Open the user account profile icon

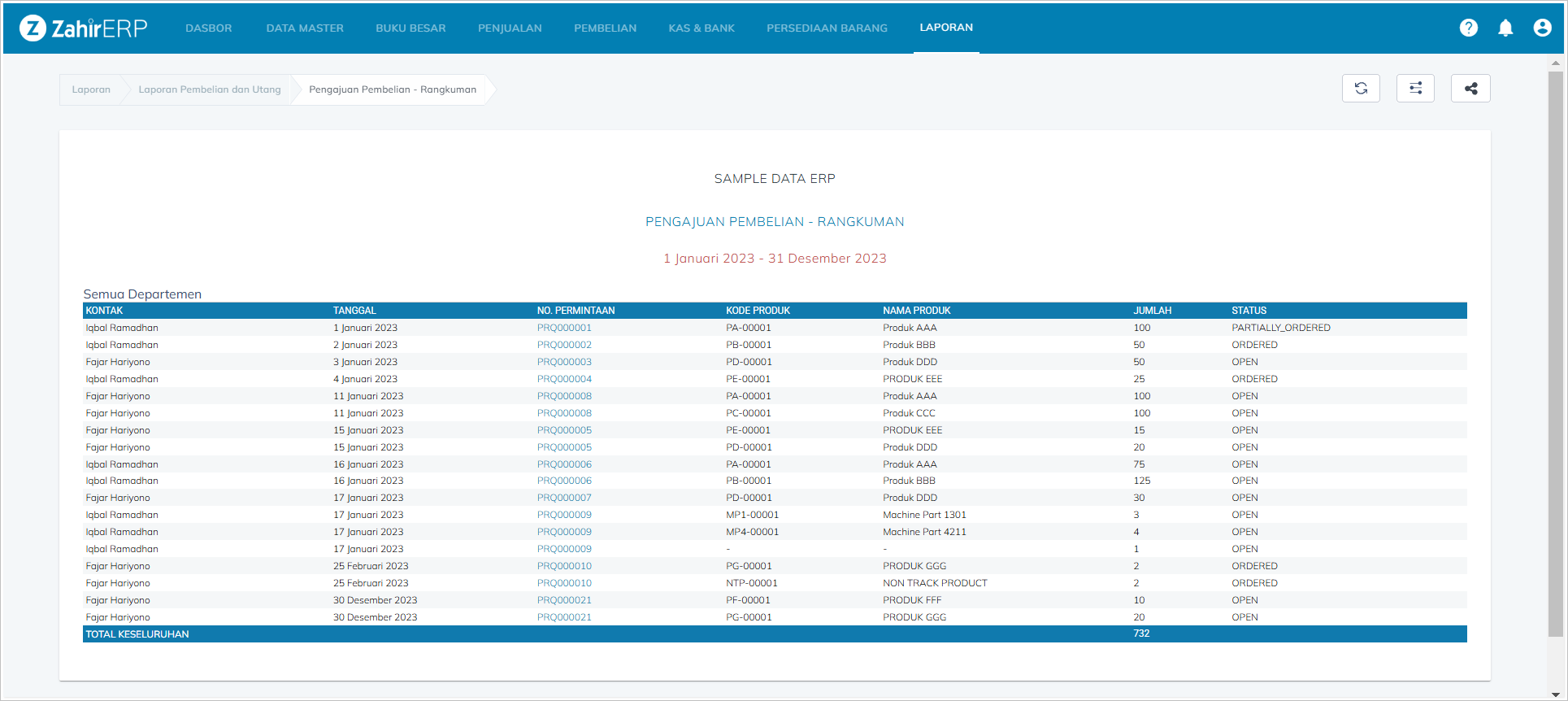1542,28
